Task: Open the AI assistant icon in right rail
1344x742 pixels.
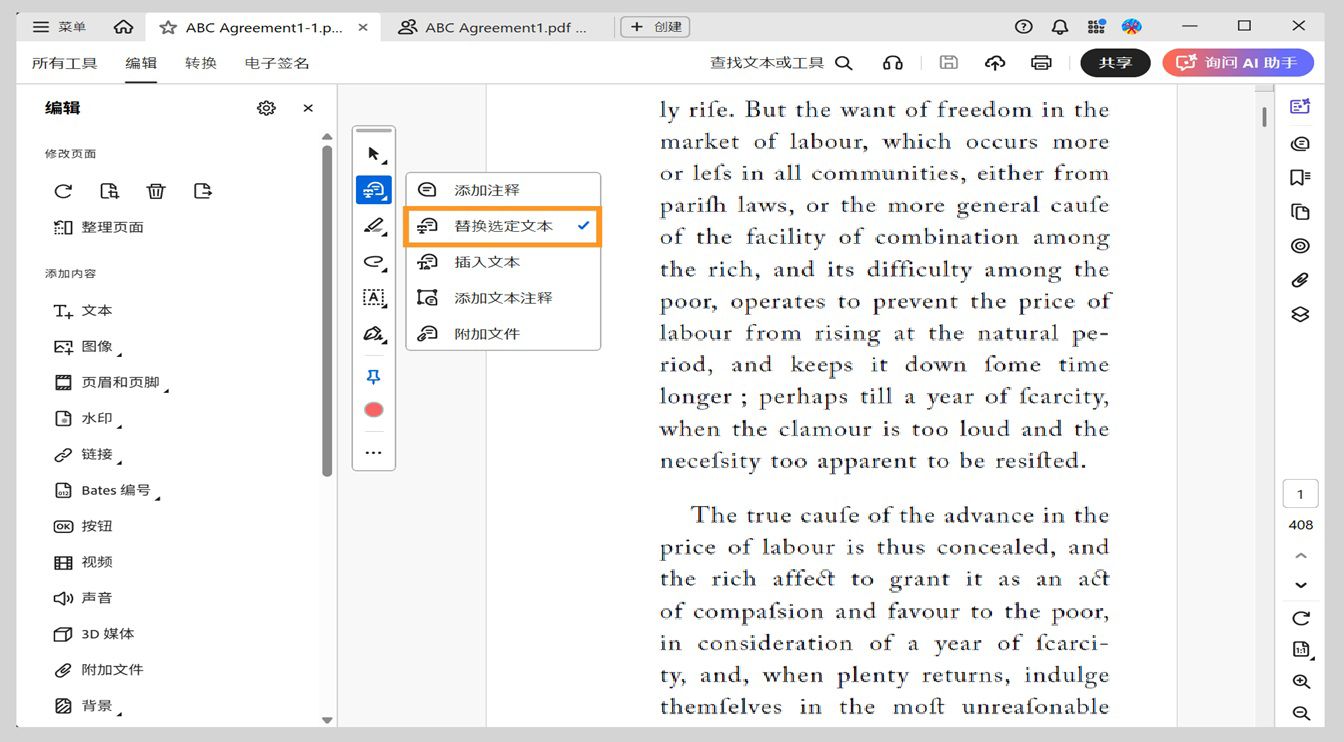Action: point(1300,107)
